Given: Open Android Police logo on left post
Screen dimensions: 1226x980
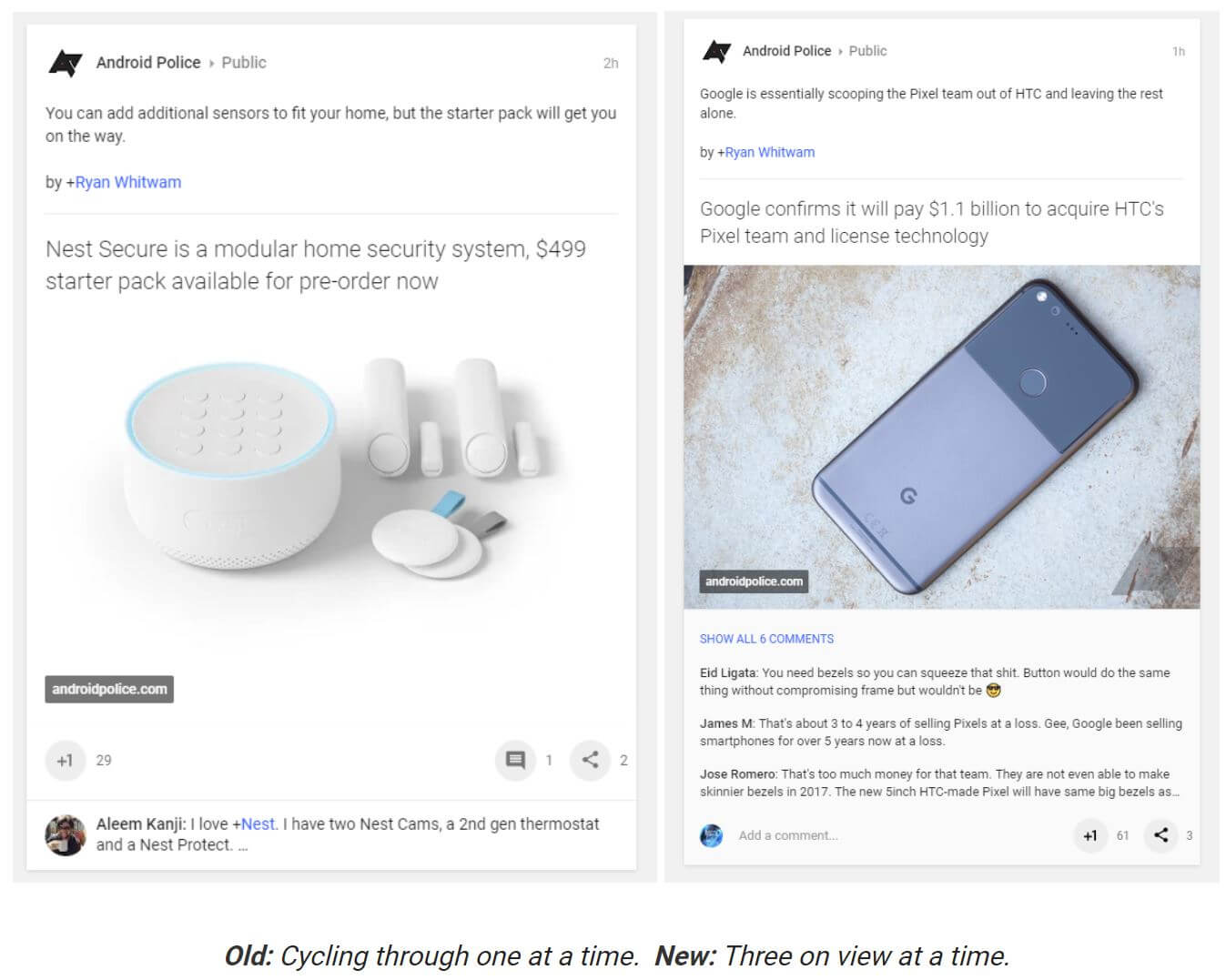Looking at the screenshot, I should point(65,63).
